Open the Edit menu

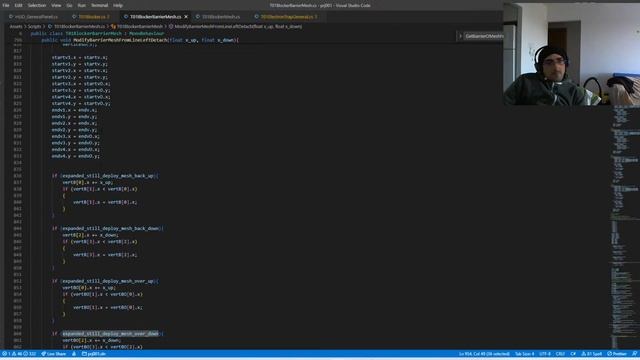pyautogui.click(x=18, y=5)
